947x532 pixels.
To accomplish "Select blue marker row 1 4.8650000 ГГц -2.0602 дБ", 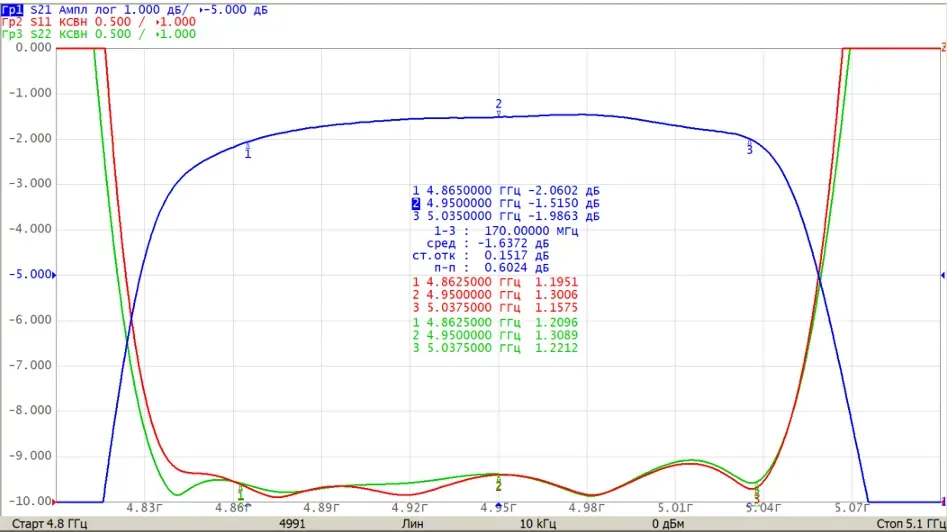I will (x=506, y=191).
